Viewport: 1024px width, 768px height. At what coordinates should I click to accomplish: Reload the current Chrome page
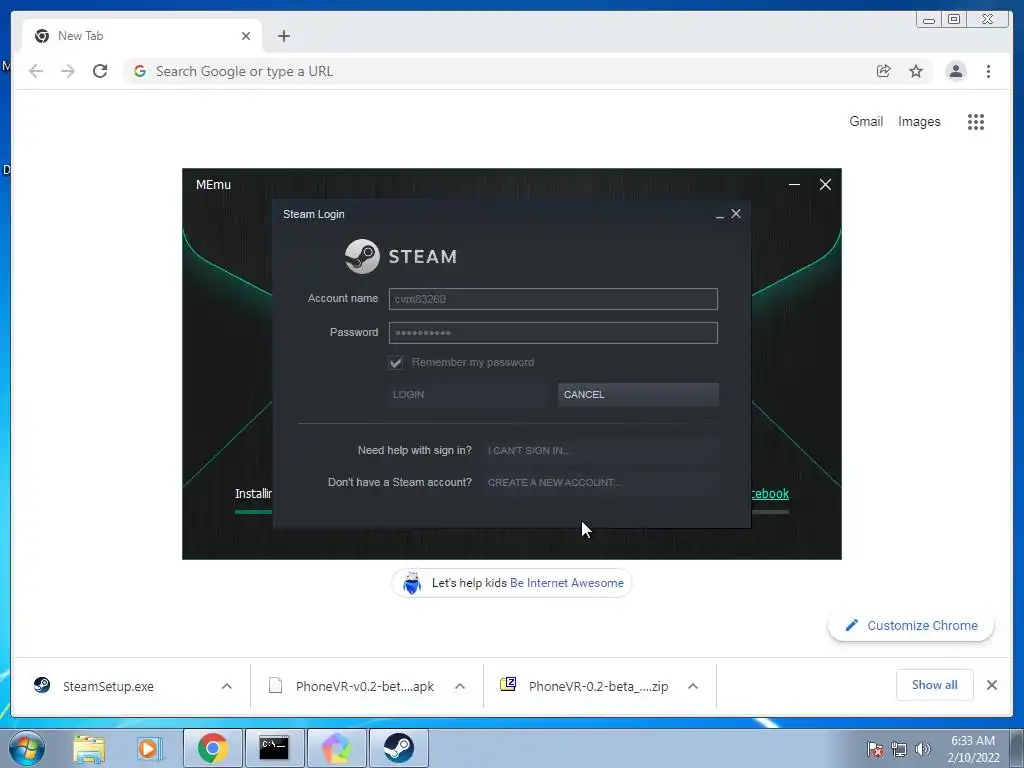(100, 71)
